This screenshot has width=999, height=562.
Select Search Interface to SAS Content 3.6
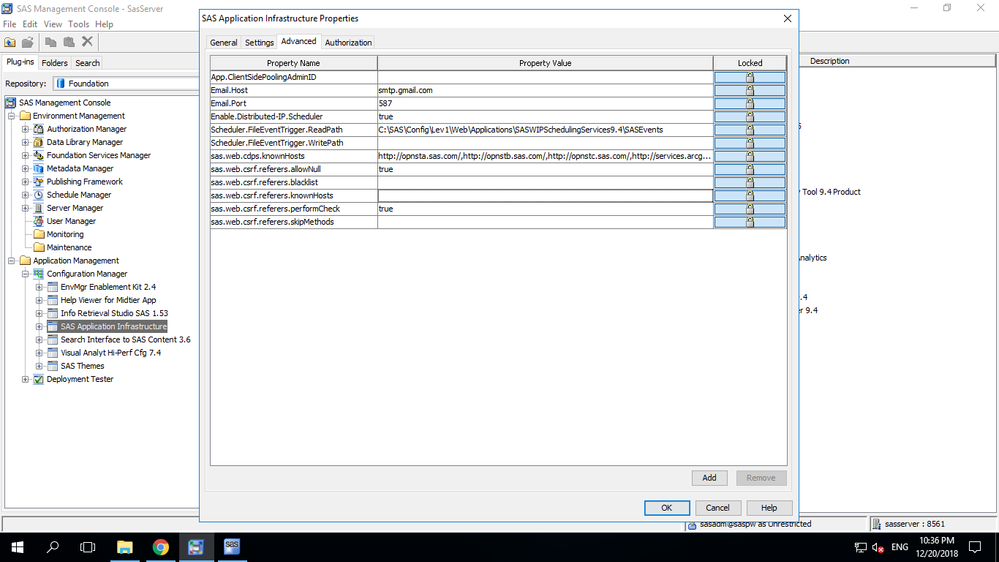(x=125, y=340)
